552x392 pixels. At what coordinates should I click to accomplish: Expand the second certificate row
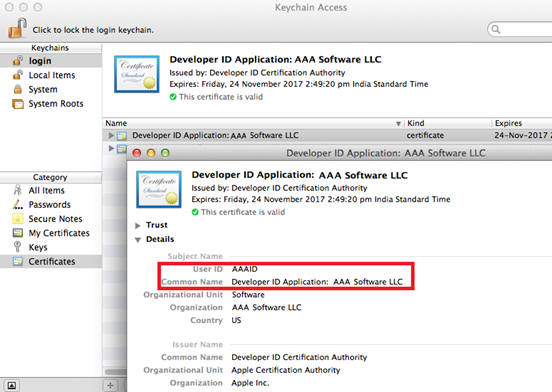coord(111,148)
